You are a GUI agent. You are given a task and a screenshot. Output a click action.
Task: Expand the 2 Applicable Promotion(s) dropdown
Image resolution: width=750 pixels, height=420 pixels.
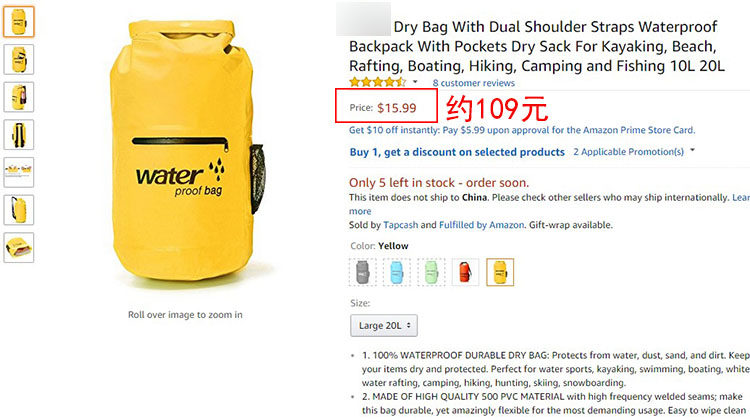tap(634, 152)
